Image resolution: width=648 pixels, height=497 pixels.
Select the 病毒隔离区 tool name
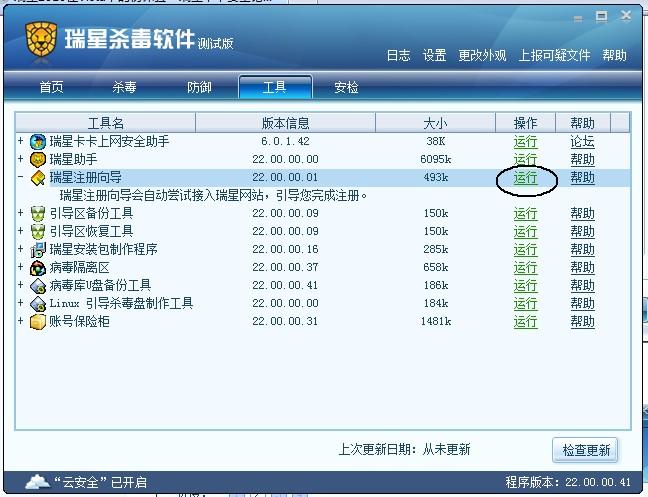79,268
